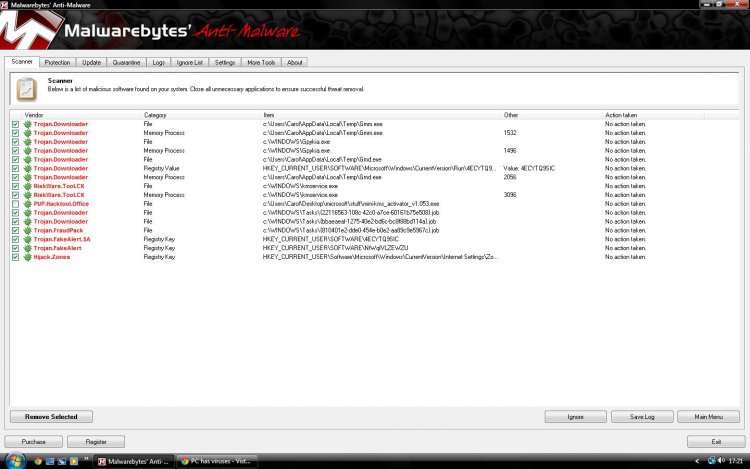Click bug icon of RiskWare.ToolCK File row
This screenshot has width=750, height=469.
pos(28,186)
